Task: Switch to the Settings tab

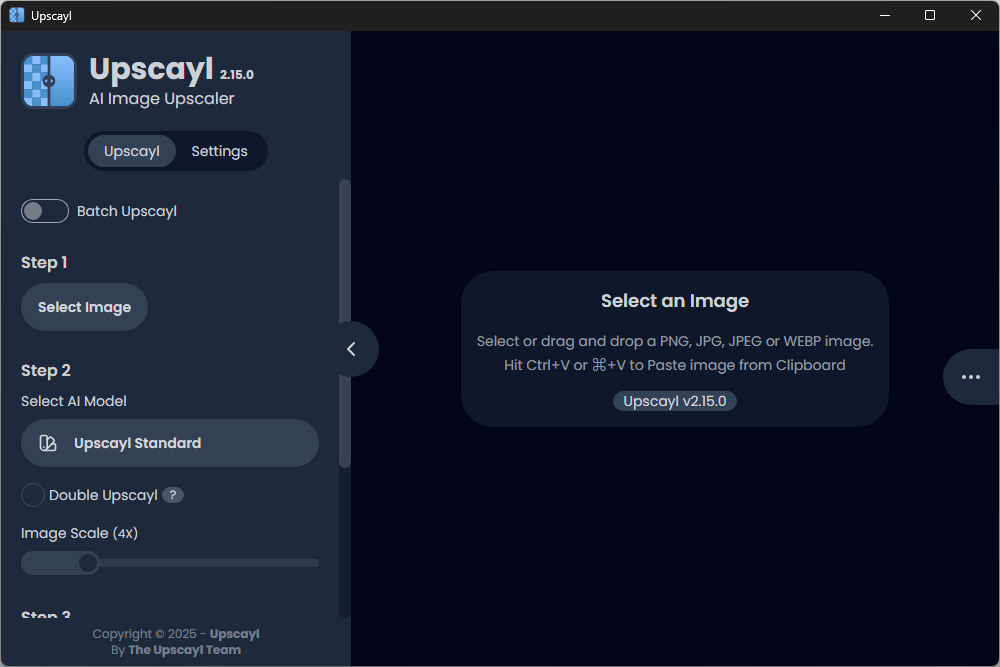Action: tap(219, 151)
